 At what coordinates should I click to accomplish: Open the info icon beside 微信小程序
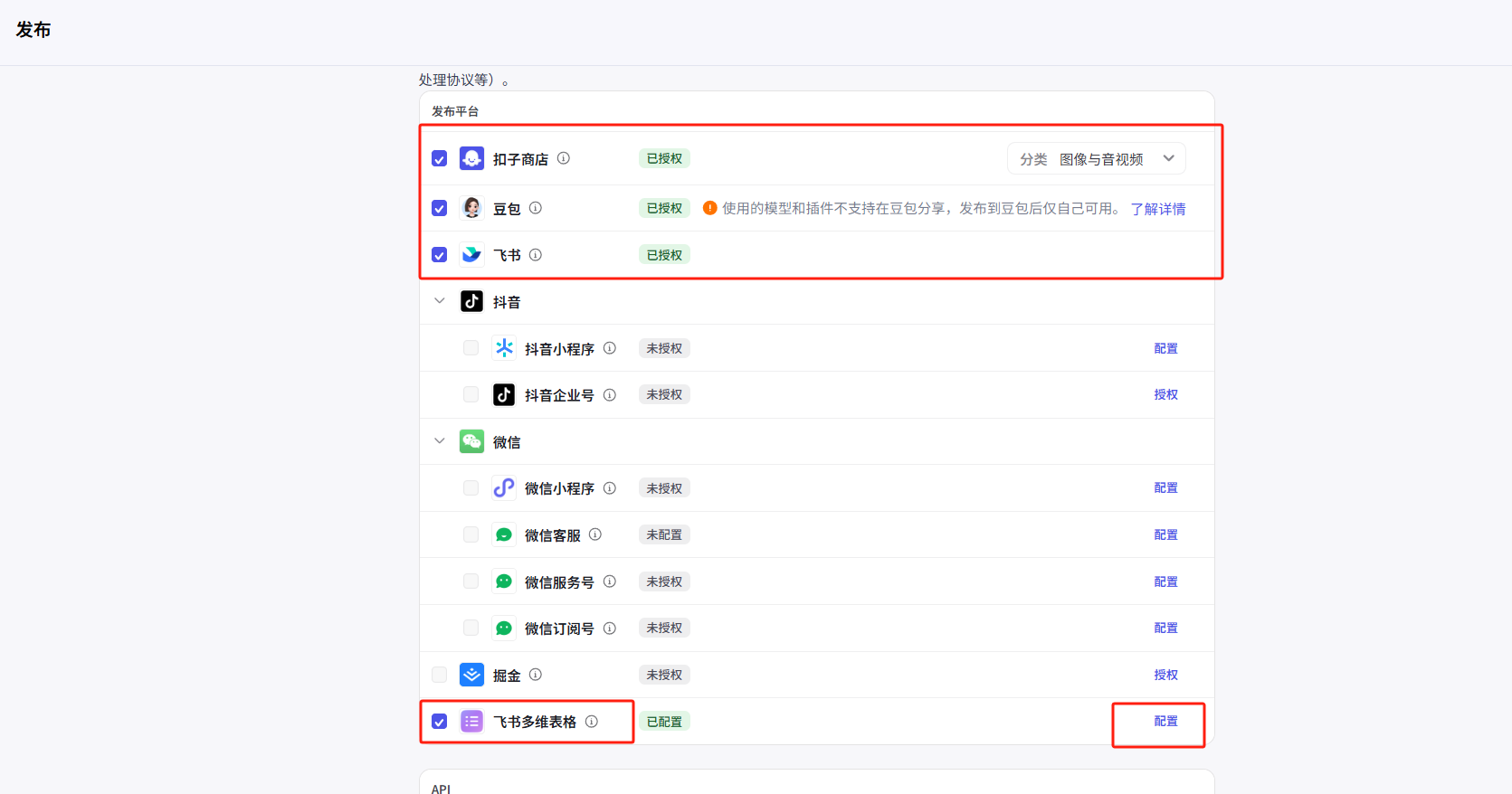610,488
